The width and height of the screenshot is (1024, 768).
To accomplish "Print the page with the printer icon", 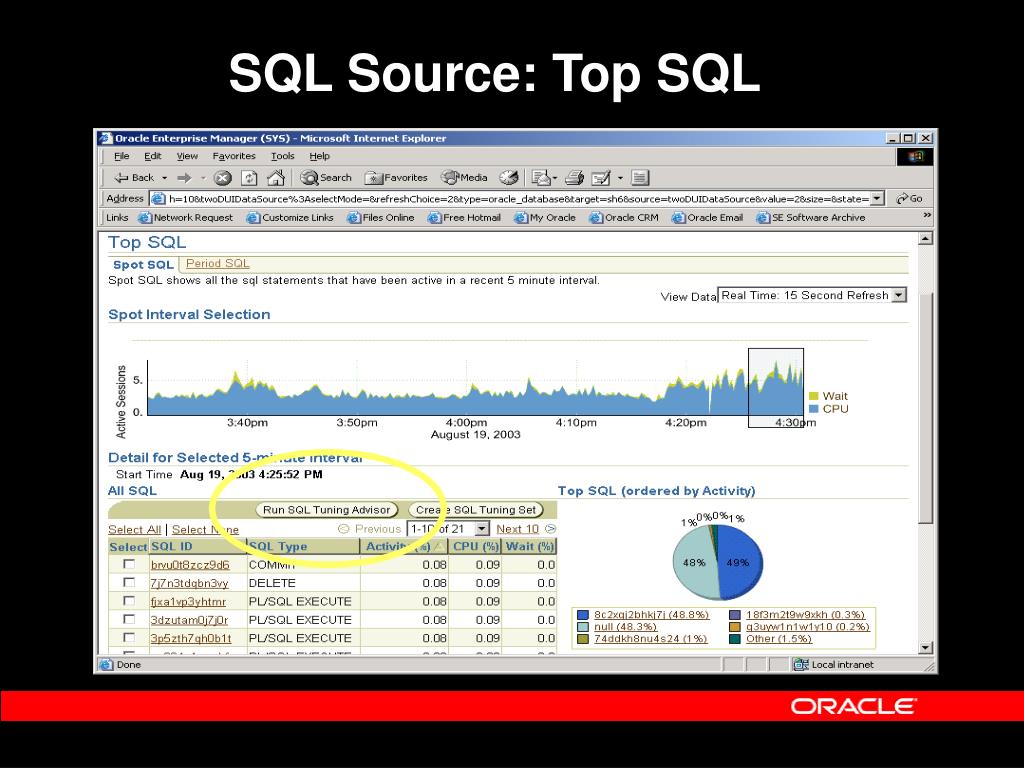I will [574, 178].
